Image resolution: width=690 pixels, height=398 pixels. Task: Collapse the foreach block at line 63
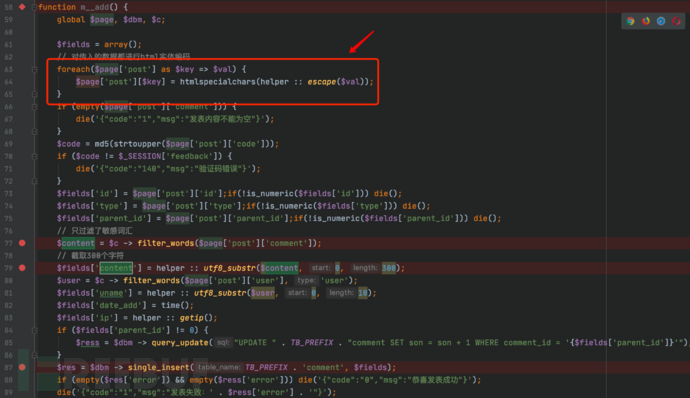[x=34, y=69]
